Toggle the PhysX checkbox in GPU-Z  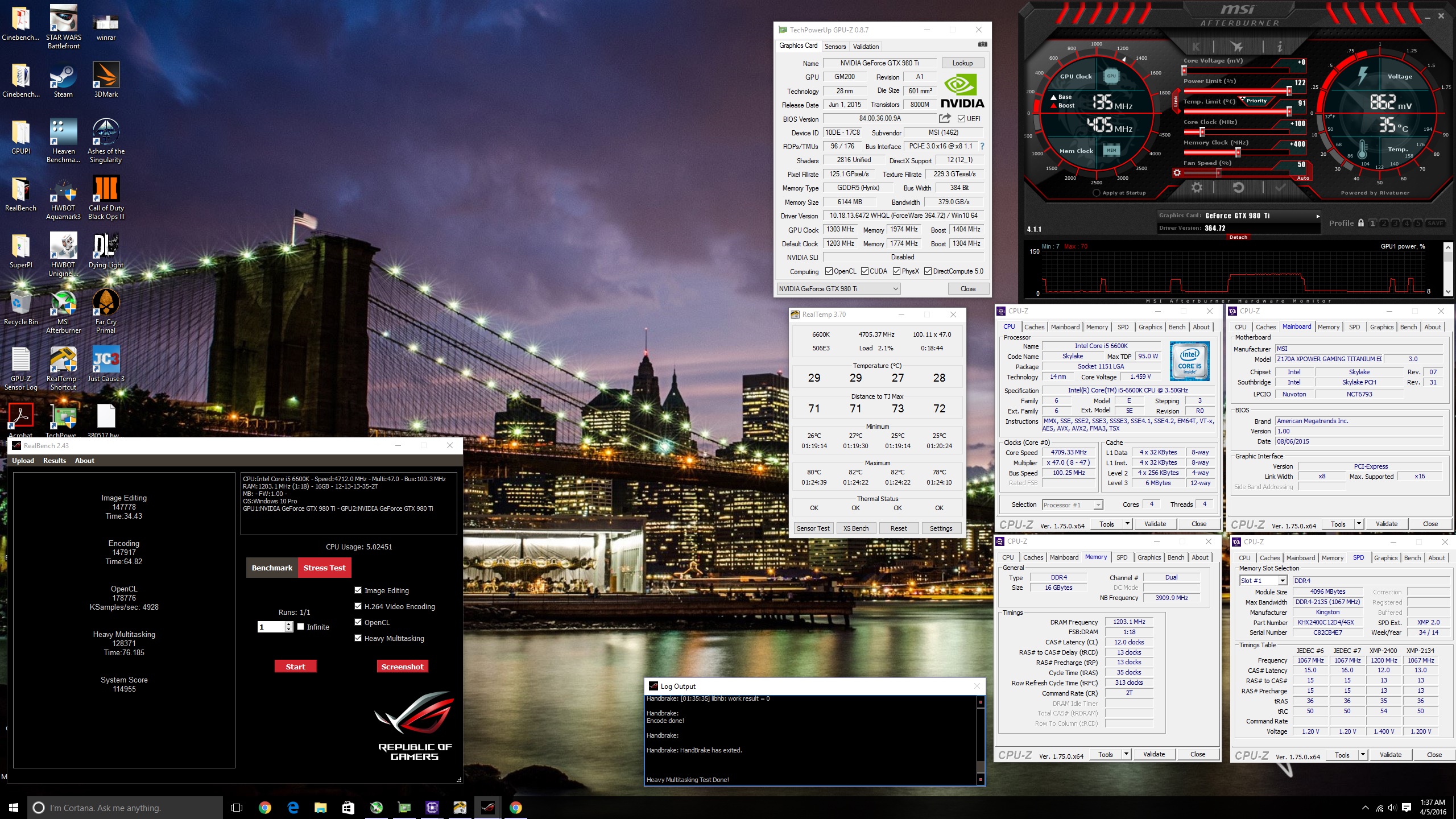pos(896,271)
